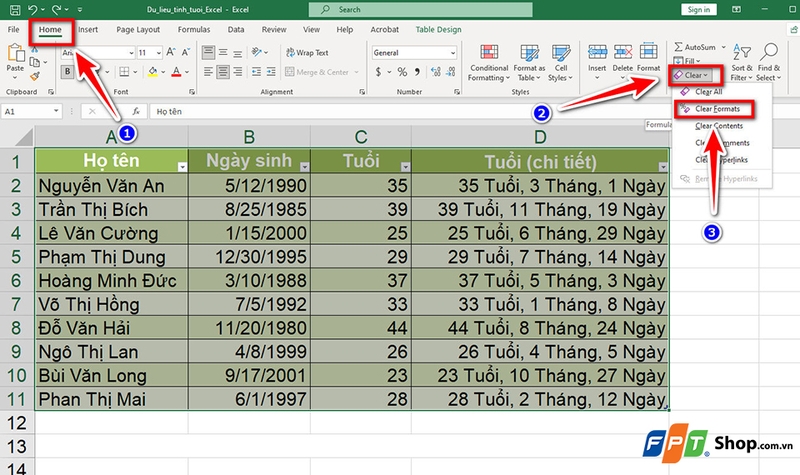Switch to the Page Layout tab
This screenshot has width=800, height=475.
(138, 30)
